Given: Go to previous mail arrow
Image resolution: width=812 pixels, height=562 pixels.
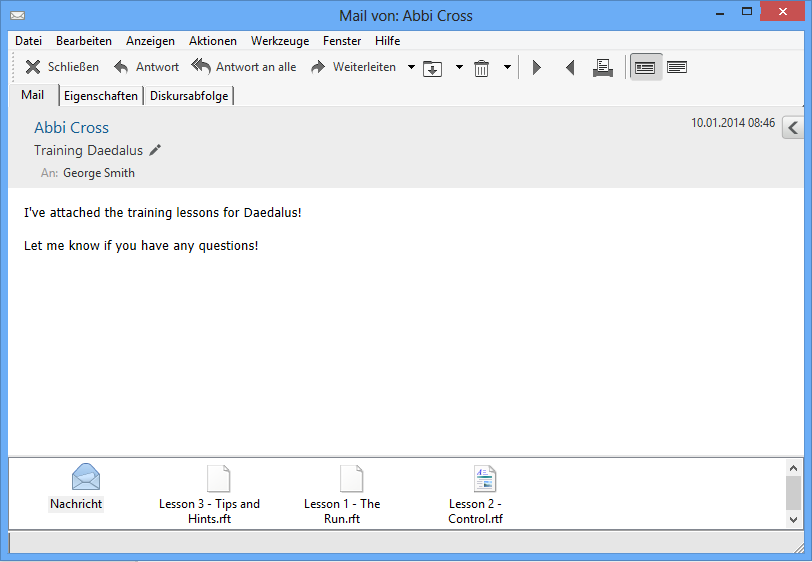Looking at the screenshot, I should 570,67.
